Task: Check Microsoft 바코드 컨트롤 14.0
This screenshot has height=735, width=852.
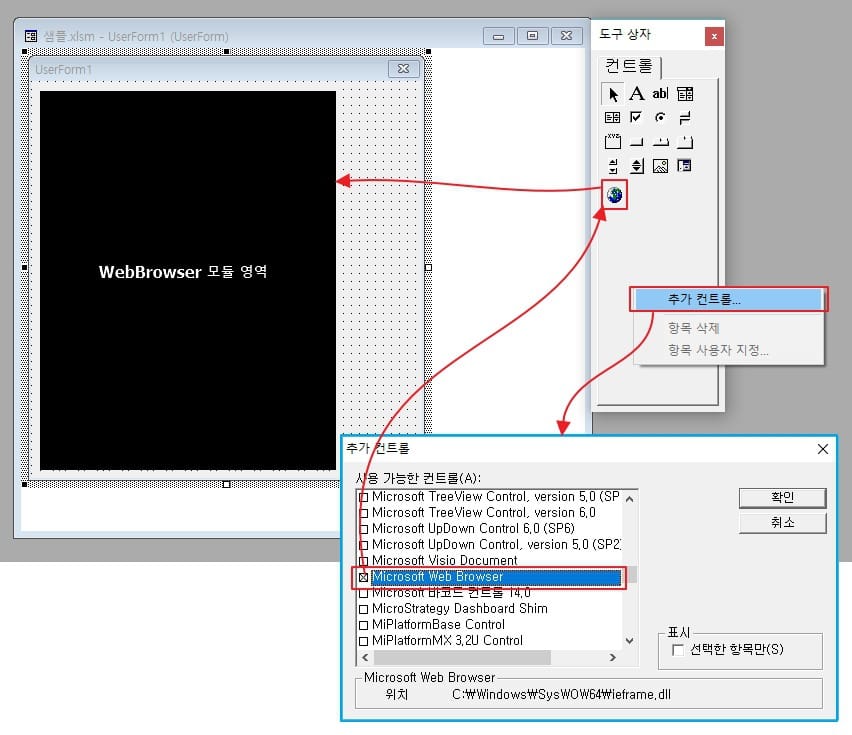Action: point(364,593)
